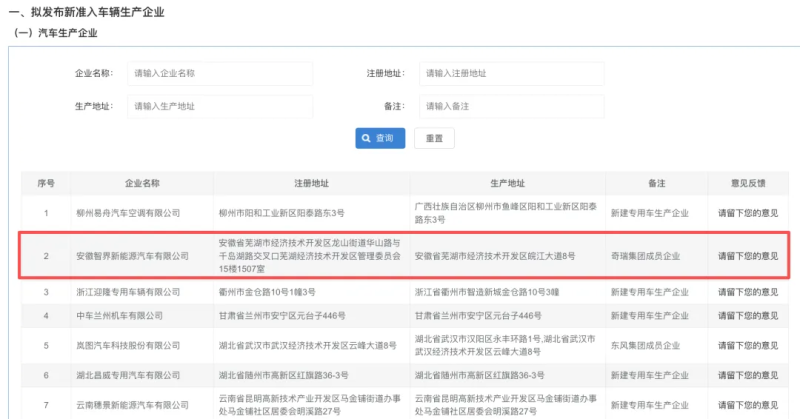The width and height of the screenshot is (800, 419).
Task: Click the blue 查询 search button
Action: [x=380, y=138]
